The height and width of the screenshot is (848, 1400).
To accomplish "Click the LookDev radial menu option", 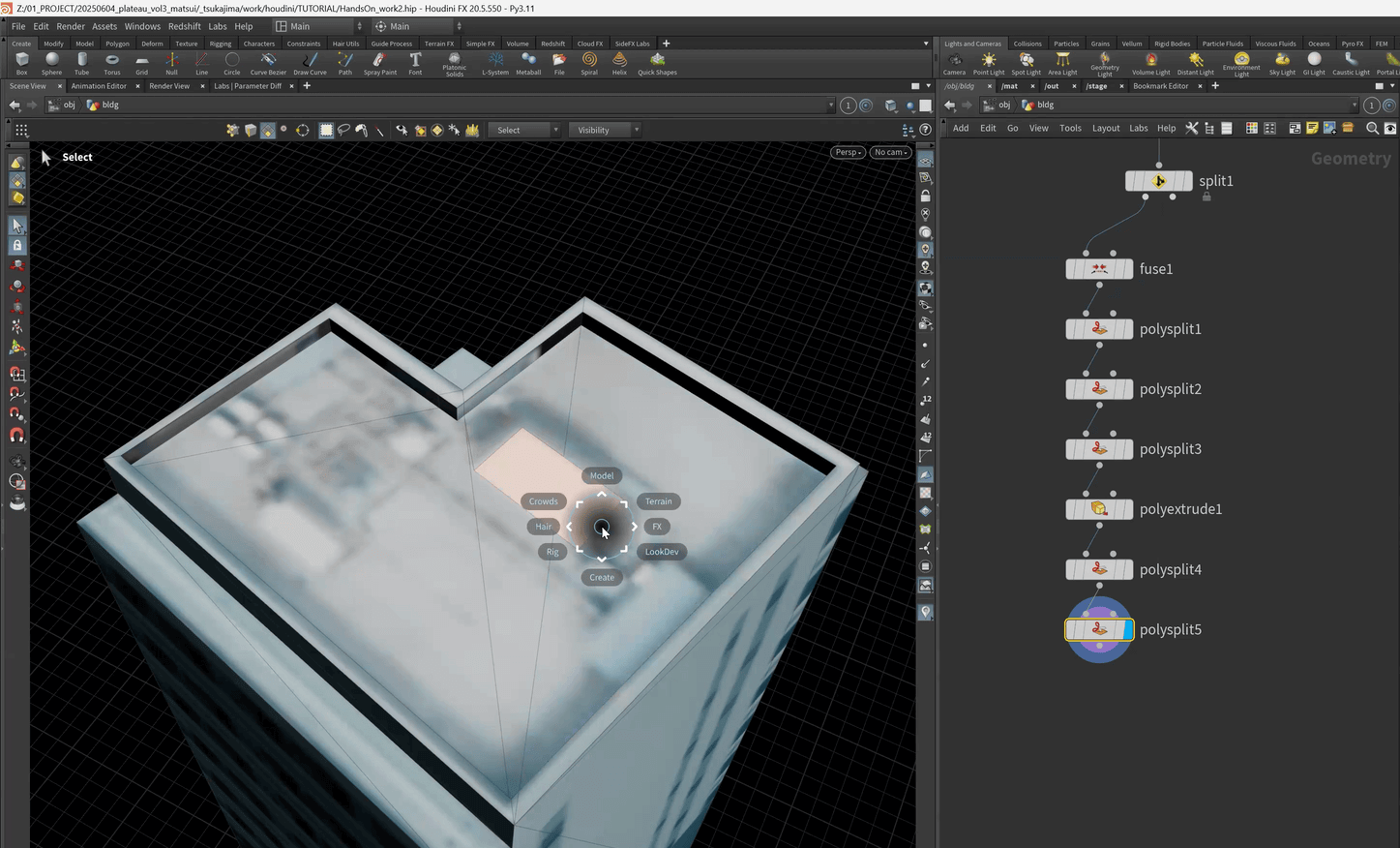I will [662, 552].
